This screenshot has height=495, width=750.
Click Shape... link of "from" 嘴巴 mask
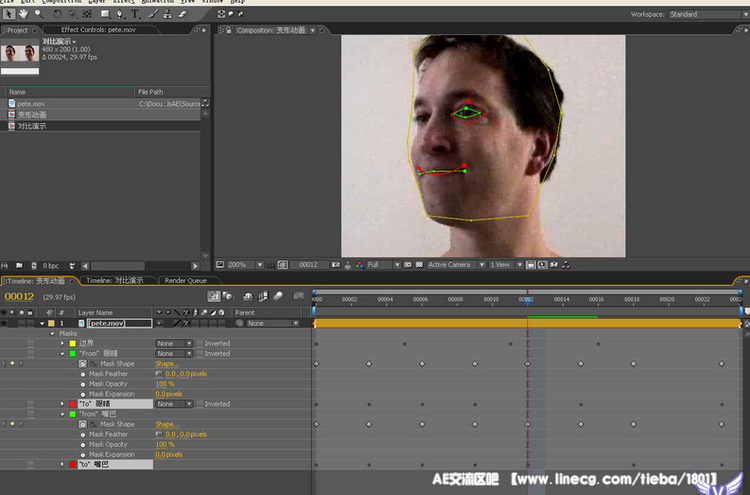pyautogui.click(x=167, y=424)
